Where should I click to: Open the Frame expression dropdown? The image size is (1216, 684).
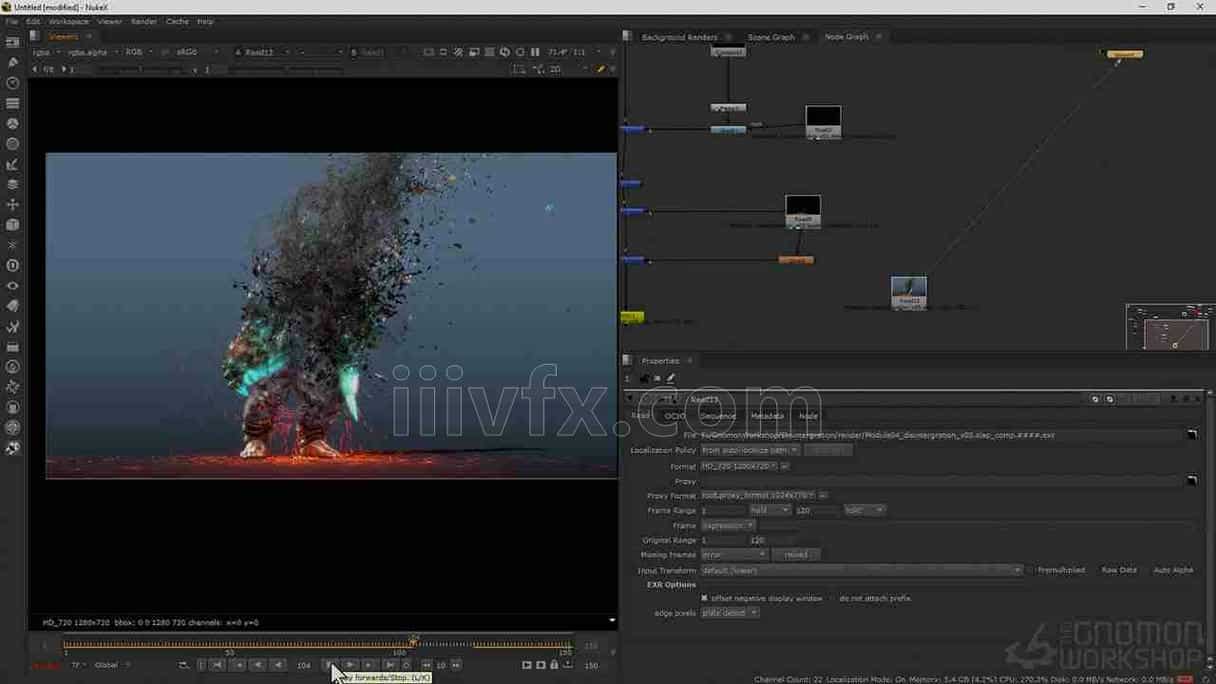[728, 525]
